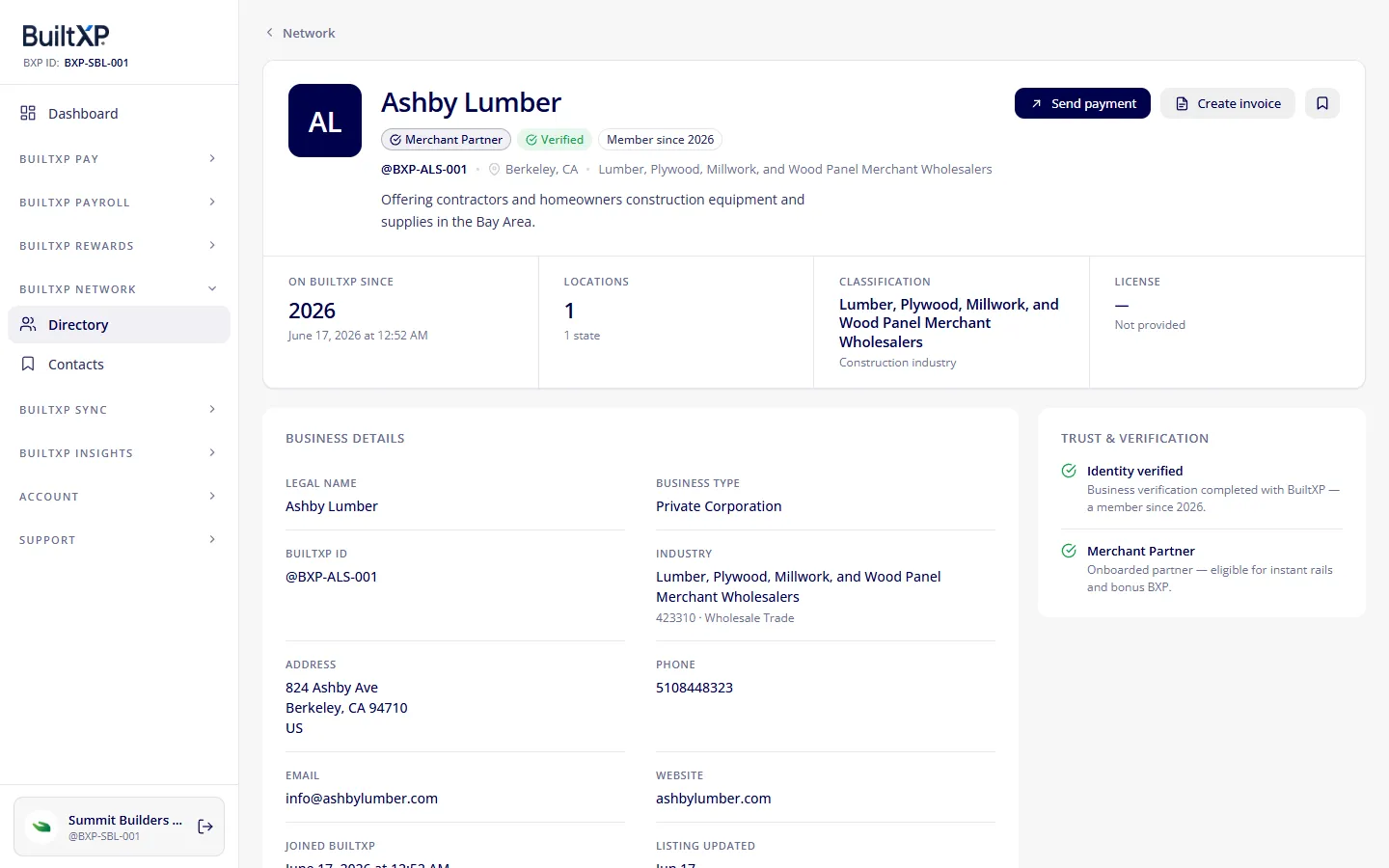This screenshot has width=1389, height=868.
Task: Click the @BXP-ALS-001 handle under the name
Action: [x=423, y=169]
